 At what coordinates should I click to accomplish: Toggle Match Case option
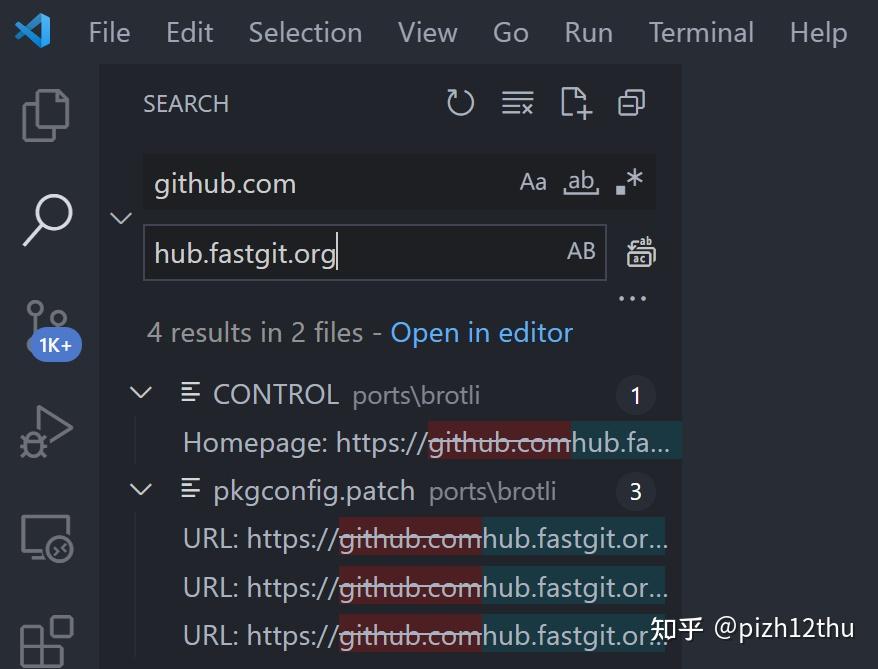pos(533,182)
